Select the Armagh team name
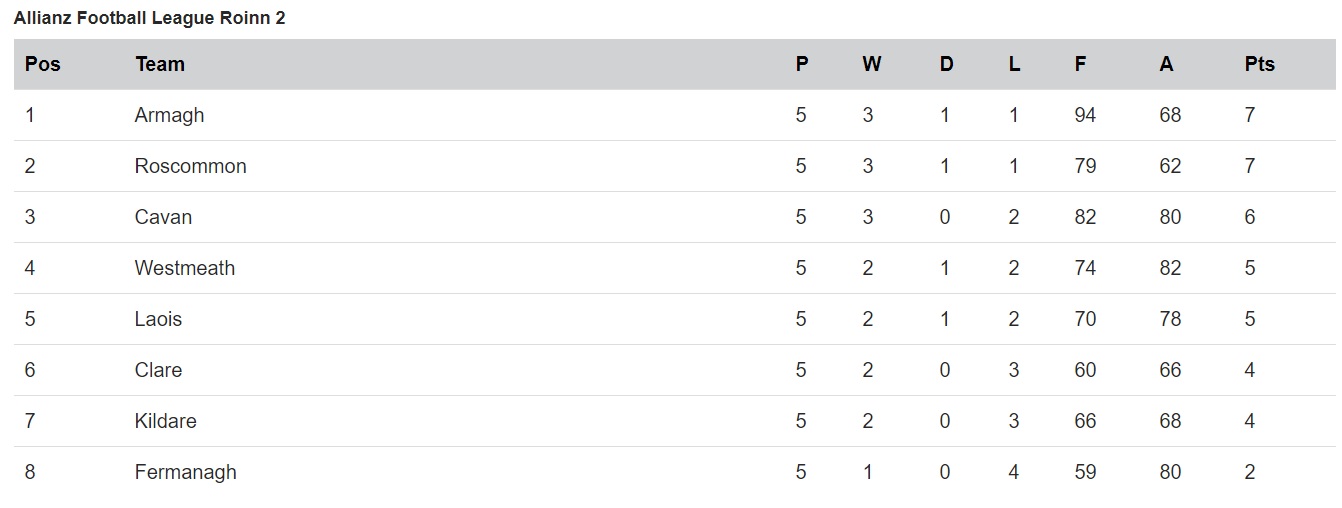The image size is (1342, 508). [x=169, y=116]
